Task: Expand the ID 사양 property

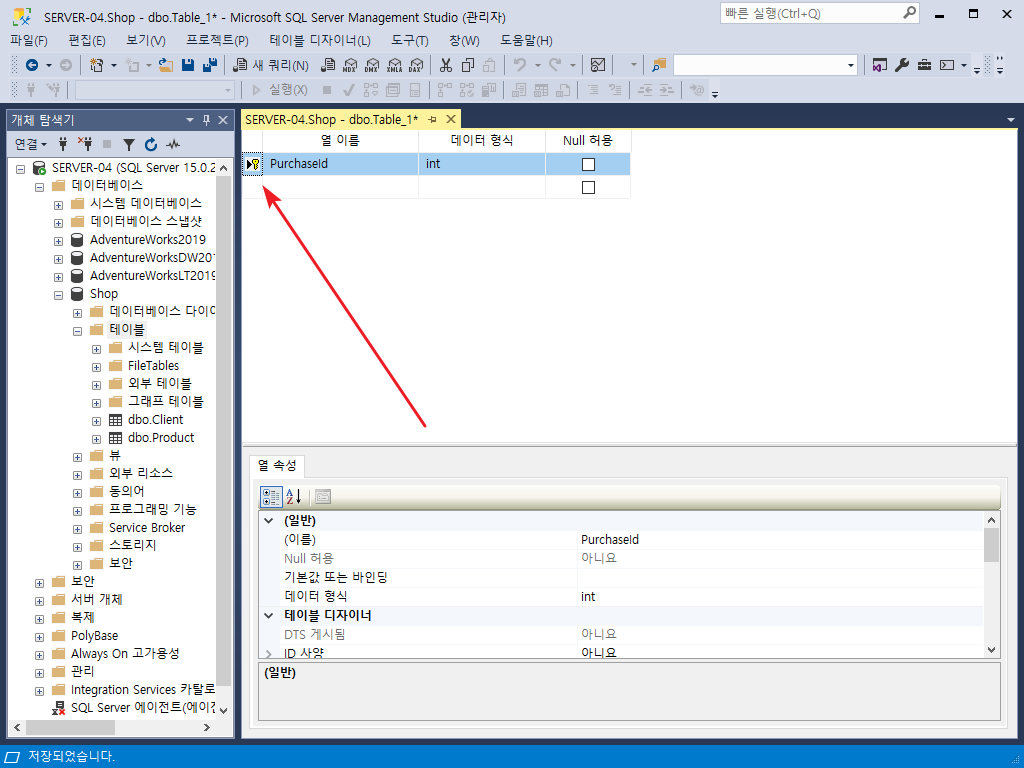Action: 268,652
